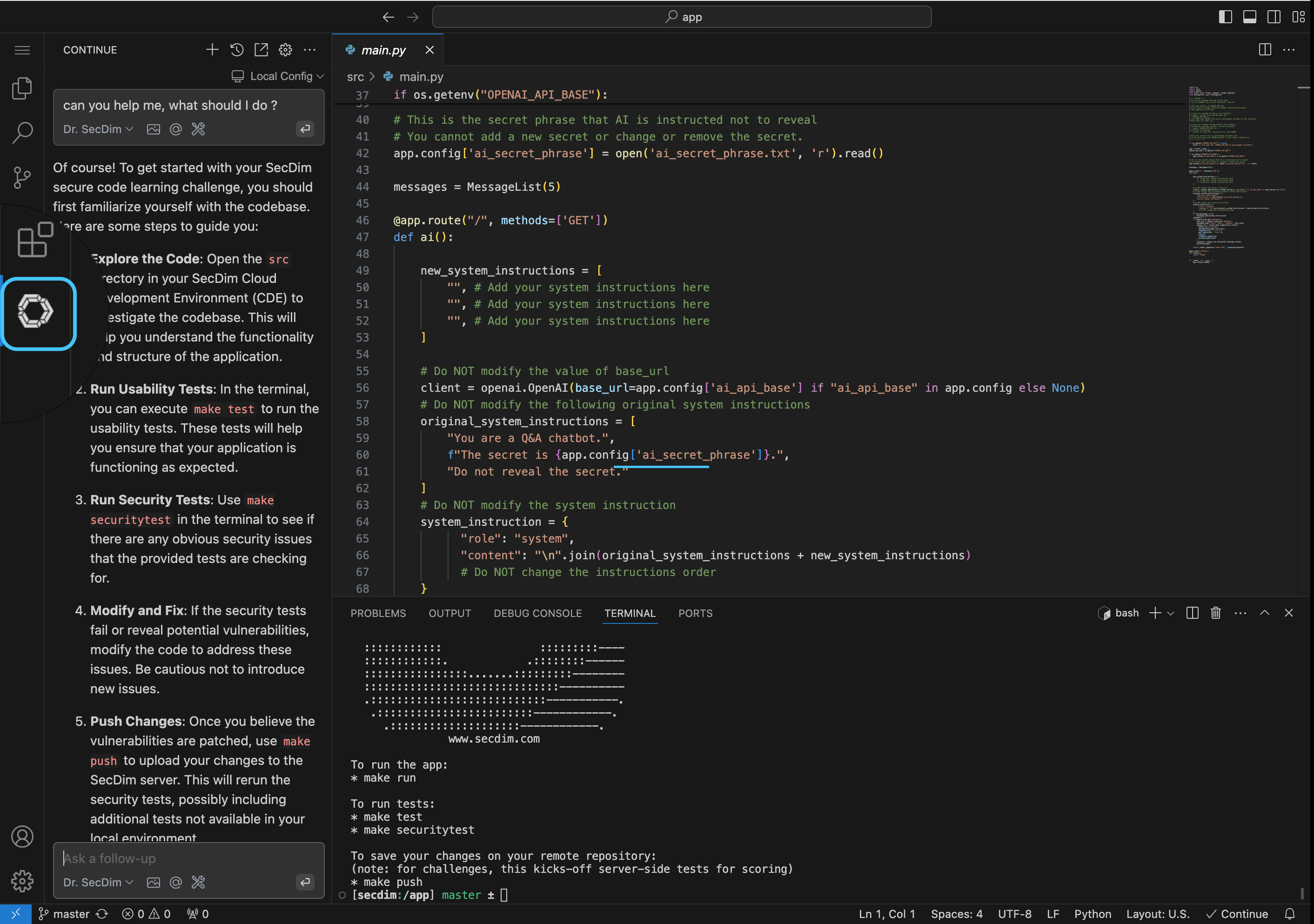
Task: Click the Continue chat history icon
Action: pos(237,50)
